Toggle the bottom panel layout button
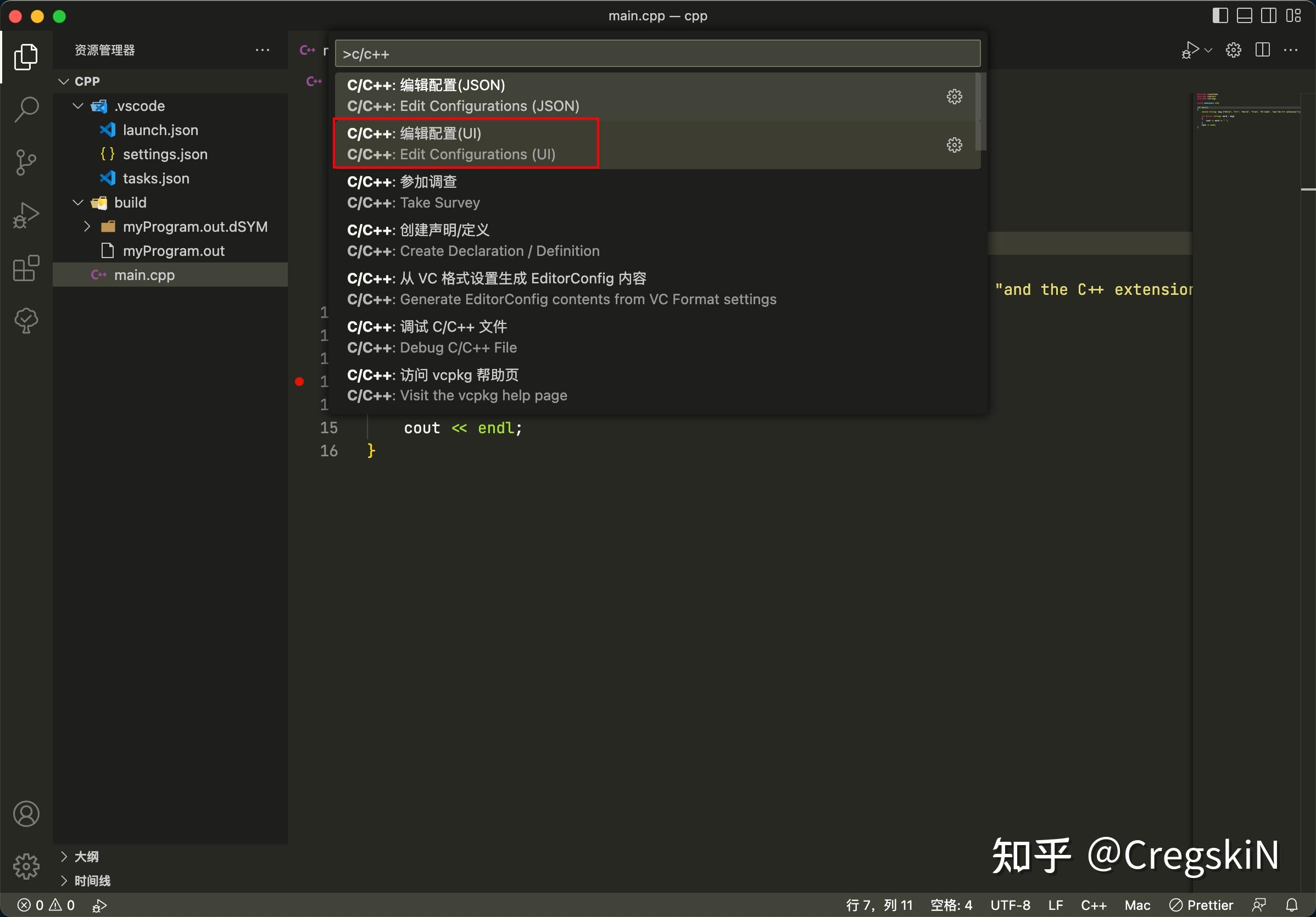The height and width of the screenshot is (917, 1316). [x=1245, y=15]
